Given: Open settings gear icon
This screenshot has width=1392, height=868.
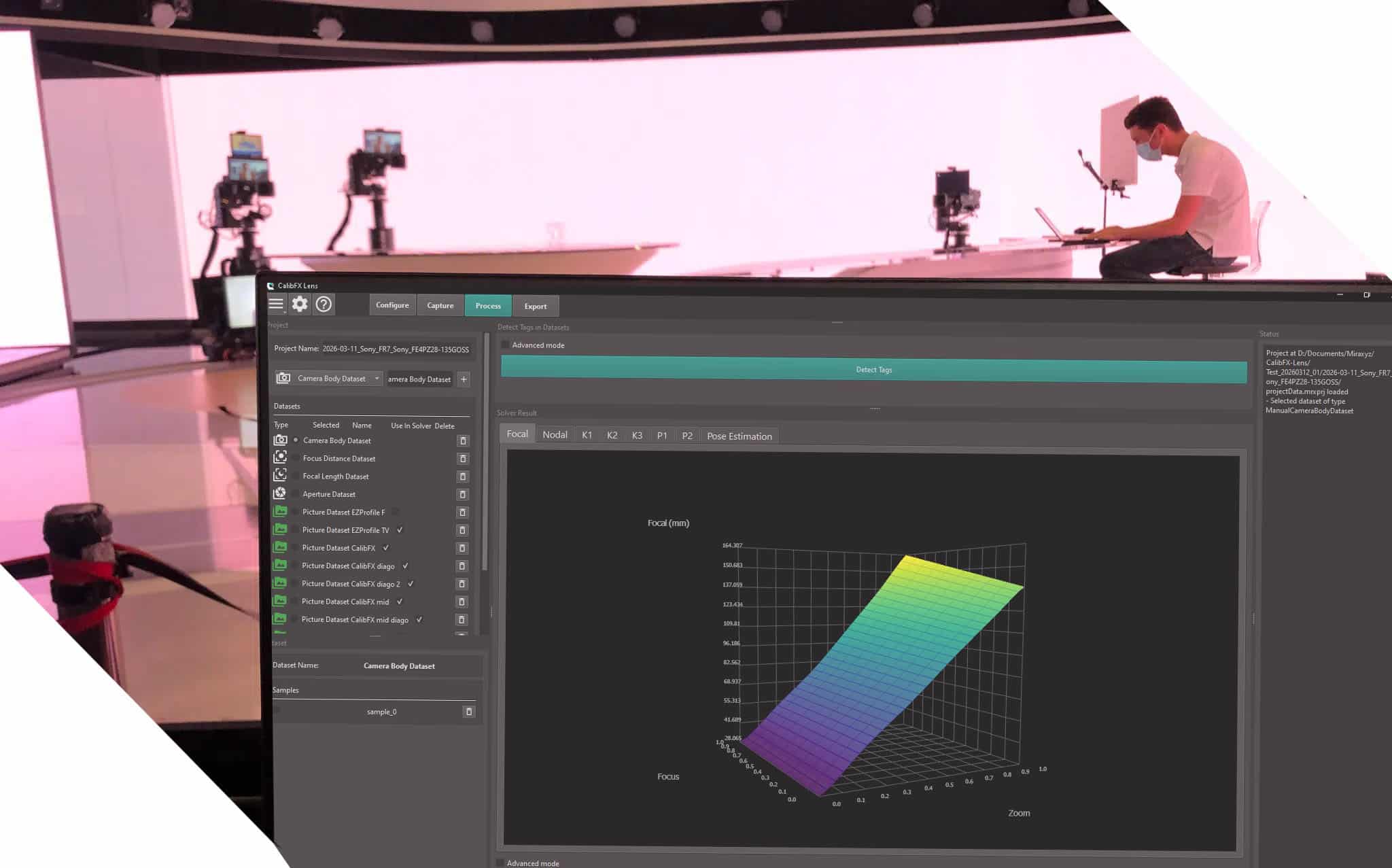Looking at the screenshot, I should coord(300,304).
